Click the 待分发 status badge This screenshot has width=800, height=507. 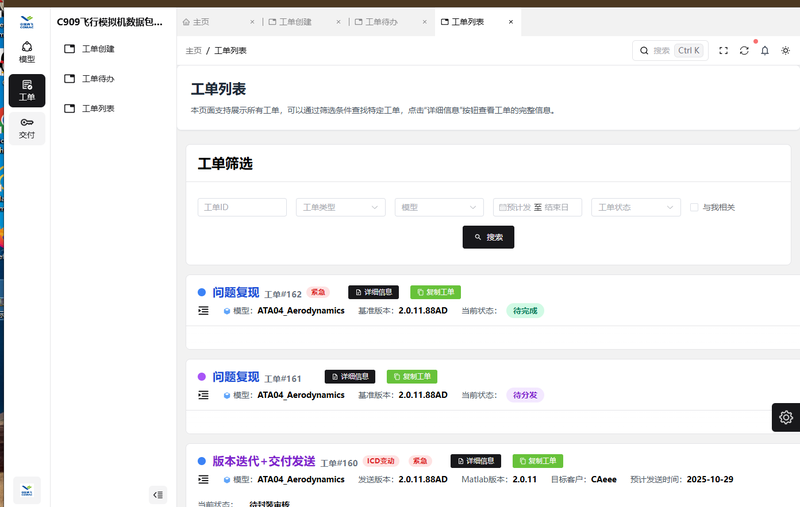[x=525, y=395]
